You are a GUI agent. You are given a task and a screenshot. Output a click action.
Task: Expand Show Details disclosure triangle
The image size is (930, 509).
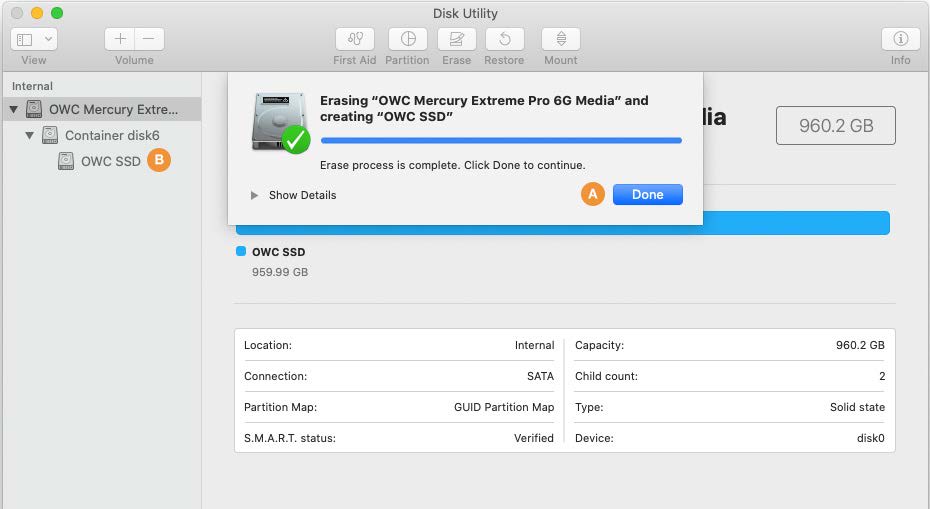pyautogui.click(x=254, y=195)
